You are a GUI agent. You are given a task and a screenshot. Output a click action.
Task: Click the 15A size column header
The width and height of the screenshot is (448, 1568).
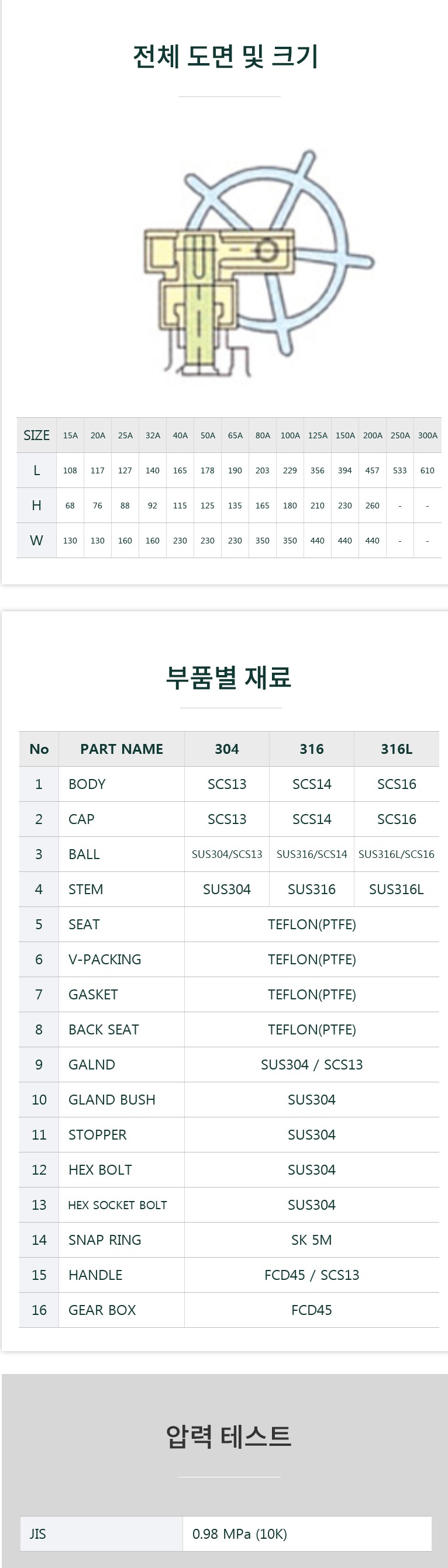click(70, 435)
